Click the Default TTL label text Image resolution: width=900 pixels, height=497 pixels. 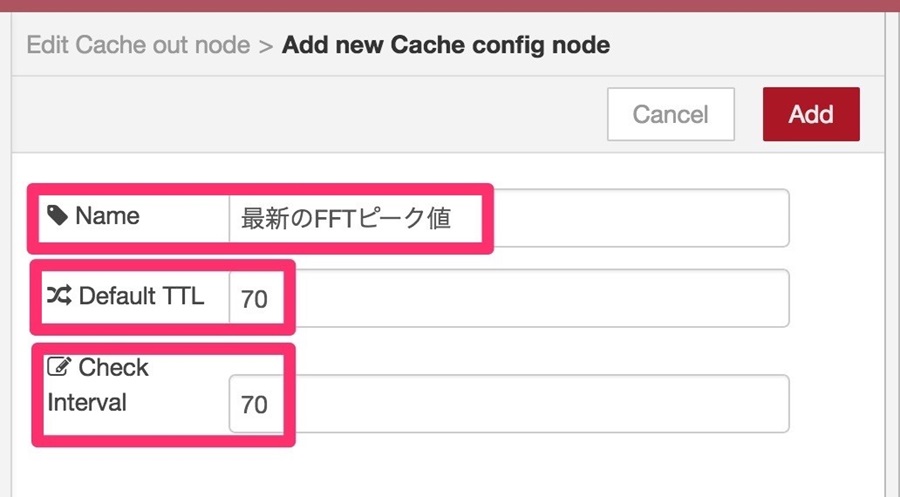pyautogui.click(x=141, y=296)
